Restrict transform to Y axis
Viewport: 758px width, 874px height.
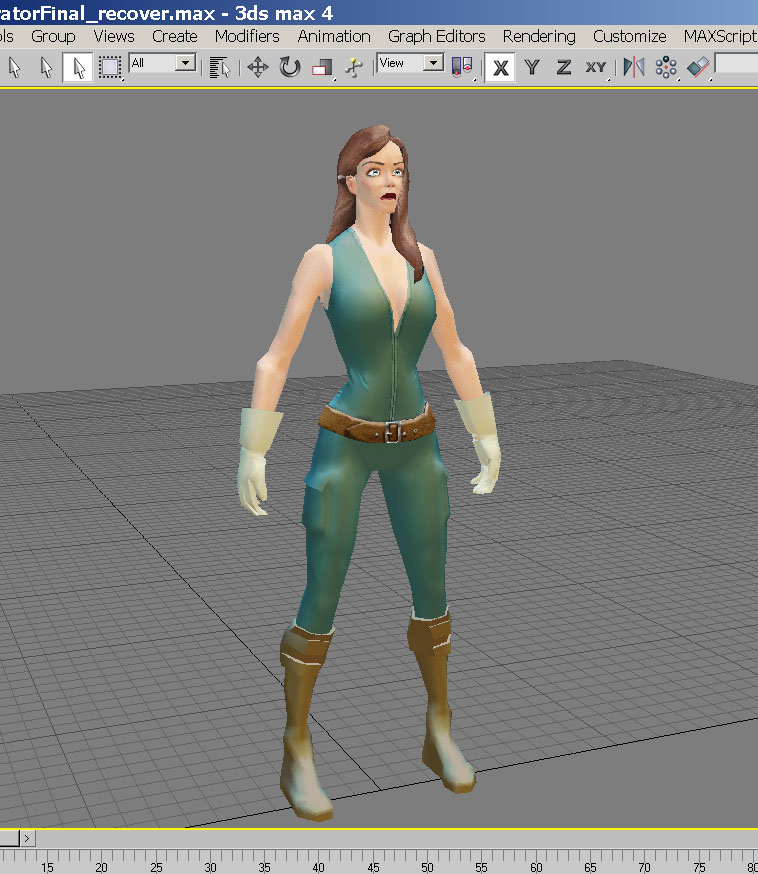532,67
